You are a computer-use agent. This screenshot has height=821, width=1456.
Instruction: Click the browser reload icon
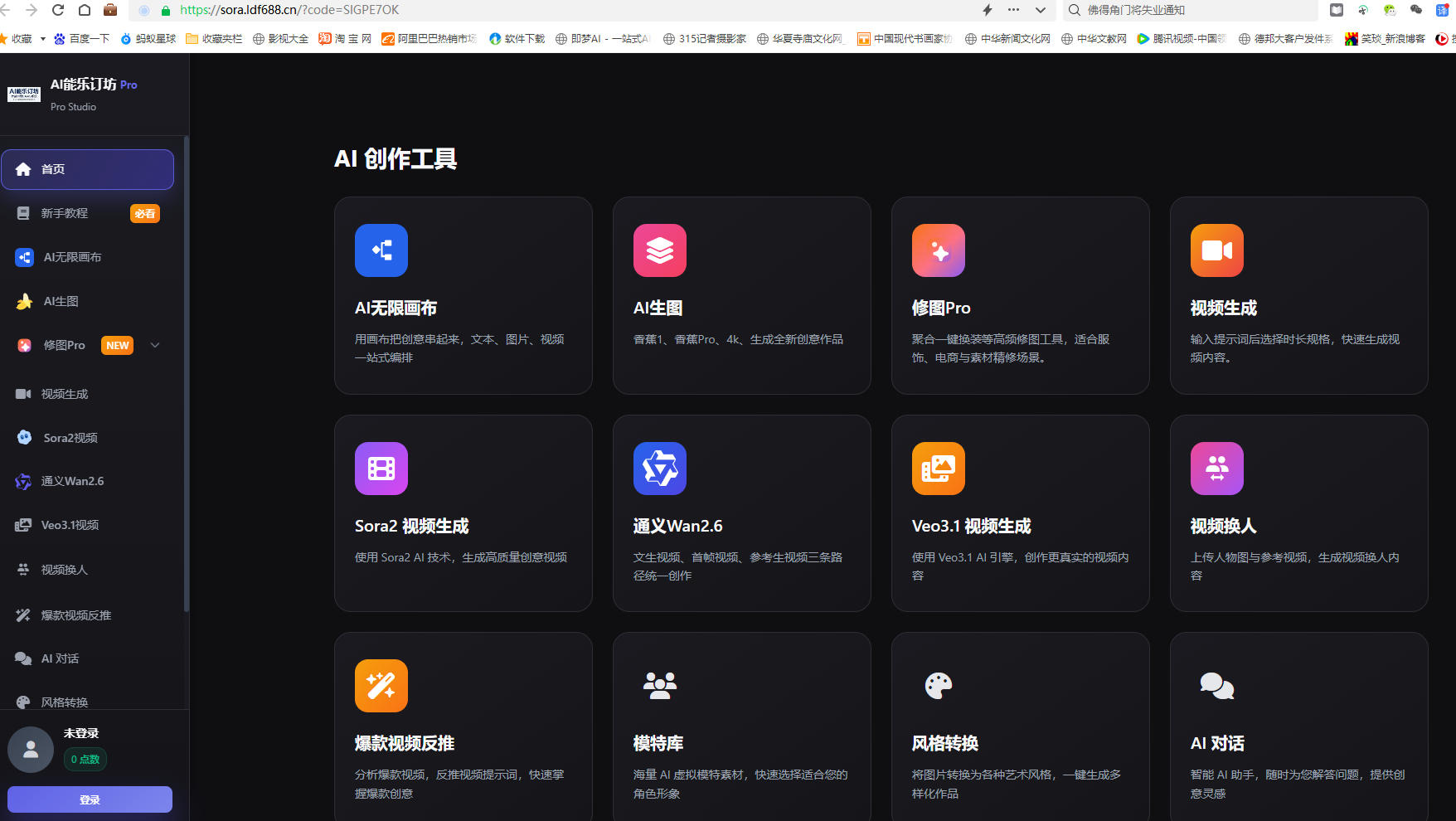[x=58, y=10]
